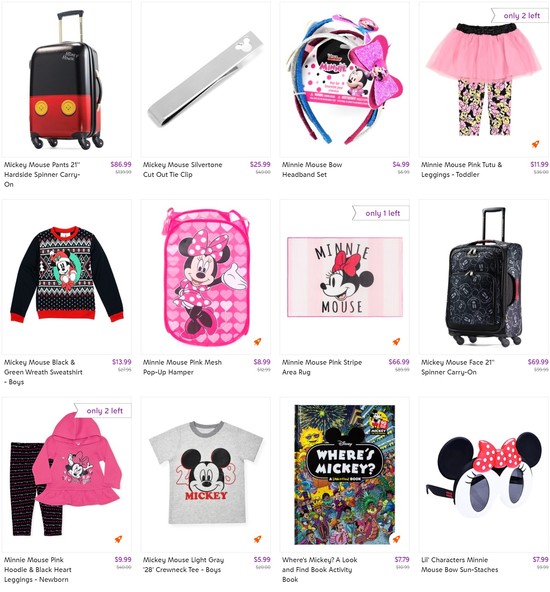Image resolution: width=550 pixels, height=592 pixels.
Task: View the Minnie Sun-Staches sunglasses image
Action: coord(484,475)
